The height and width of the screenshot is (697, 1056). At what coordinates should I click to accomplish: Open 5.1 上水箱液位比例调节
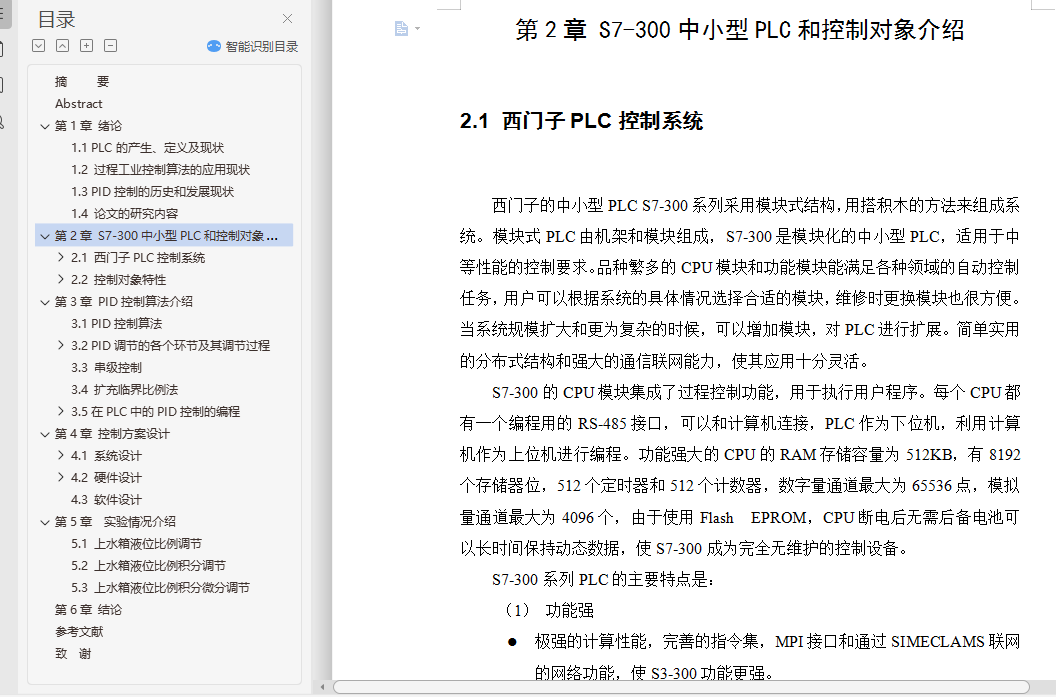tap(136, 543)
